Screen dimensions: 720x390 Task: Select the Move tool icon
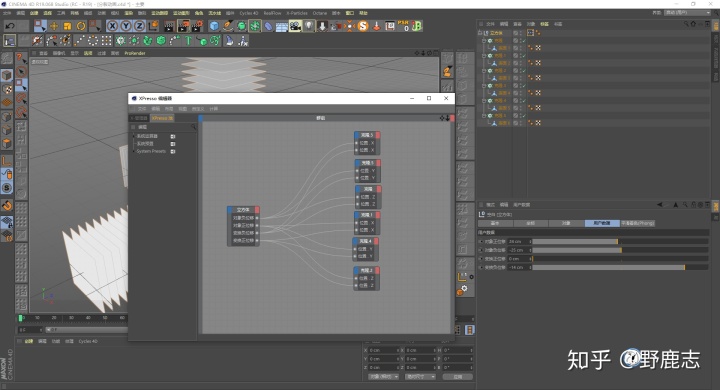(54, 26)
